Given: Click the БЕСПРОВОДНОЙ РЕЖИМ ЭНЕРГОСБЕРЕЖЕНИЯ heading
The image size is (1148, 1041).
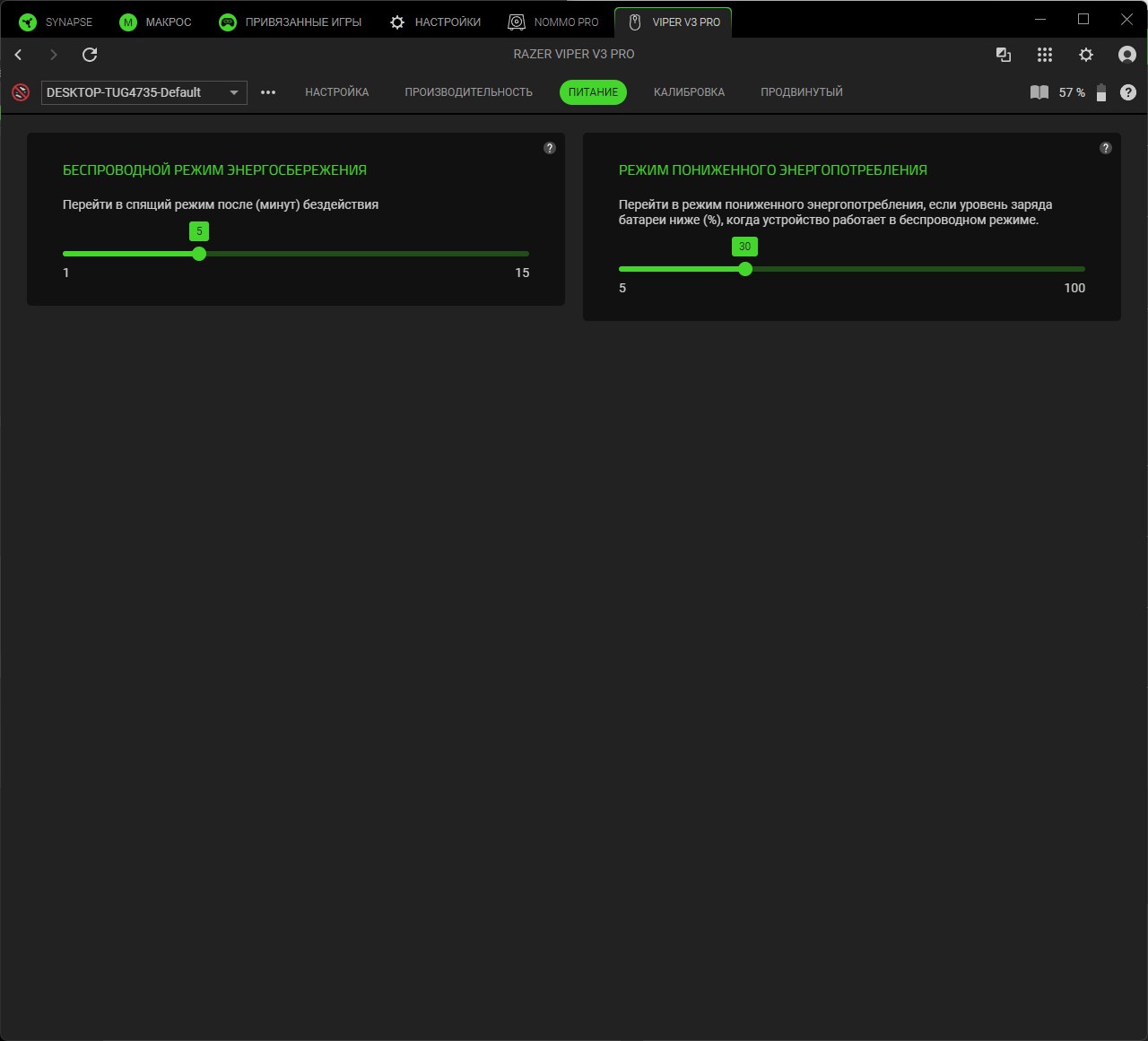Looking at the screenshot, I should click(x=214, y=170).
